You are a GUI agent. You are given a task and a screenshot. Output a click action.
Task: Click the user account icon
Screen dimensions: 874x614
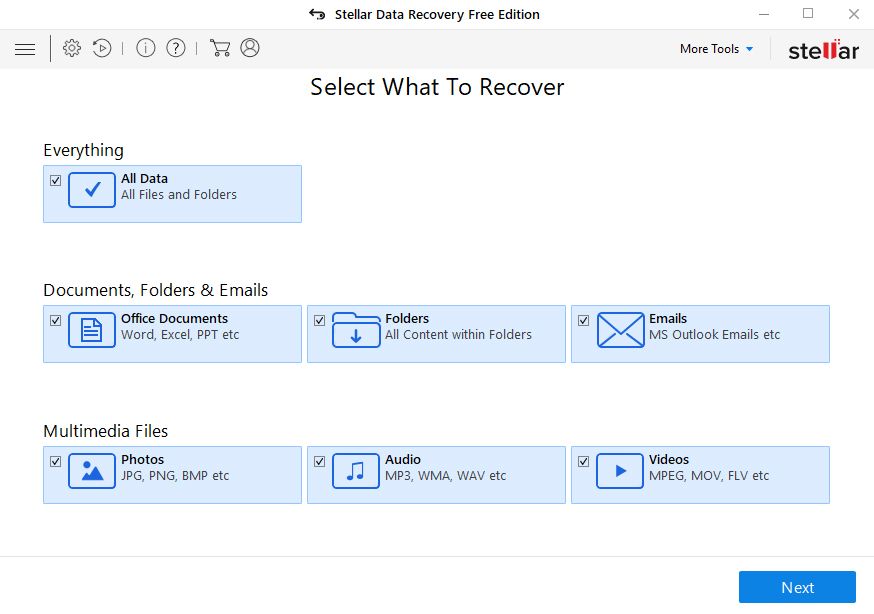(250, 48)
